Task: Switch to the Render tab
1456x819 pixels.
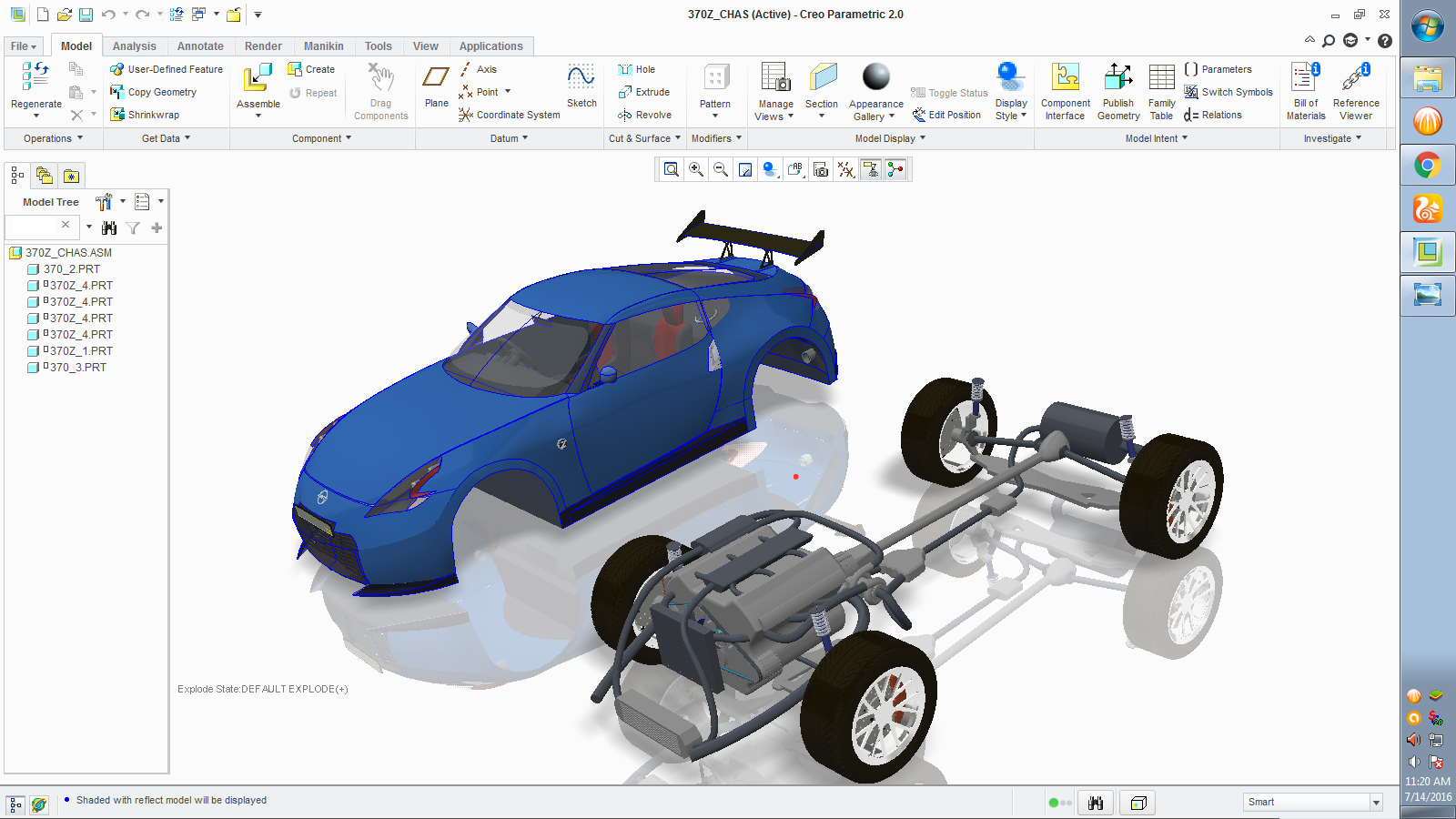Action: 263,46
